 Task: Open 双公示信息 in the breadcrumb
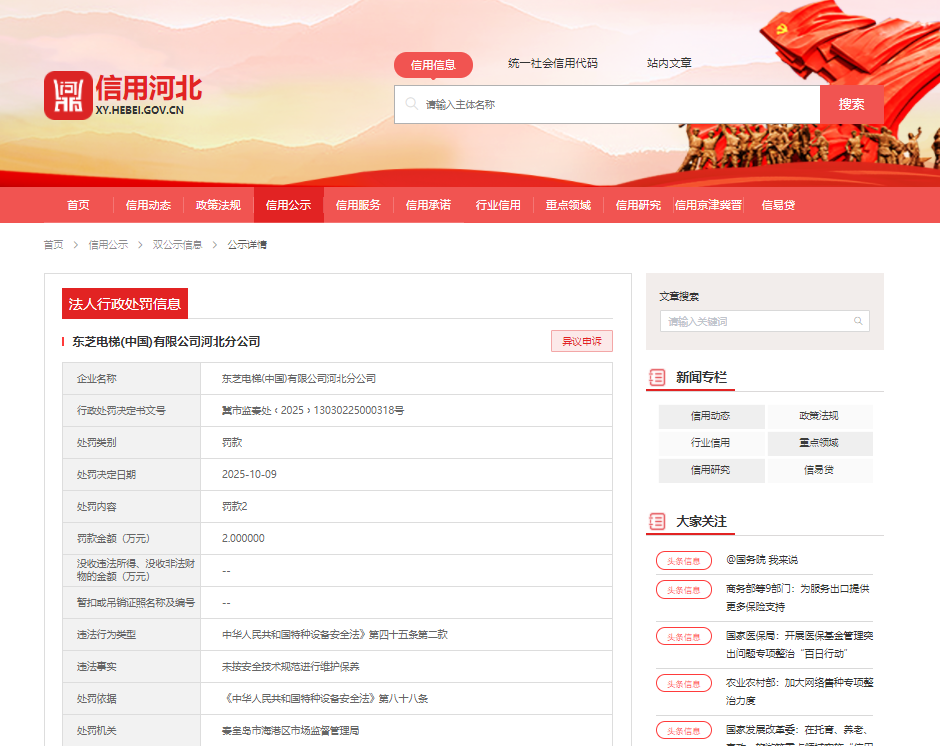tap(177, 245)
